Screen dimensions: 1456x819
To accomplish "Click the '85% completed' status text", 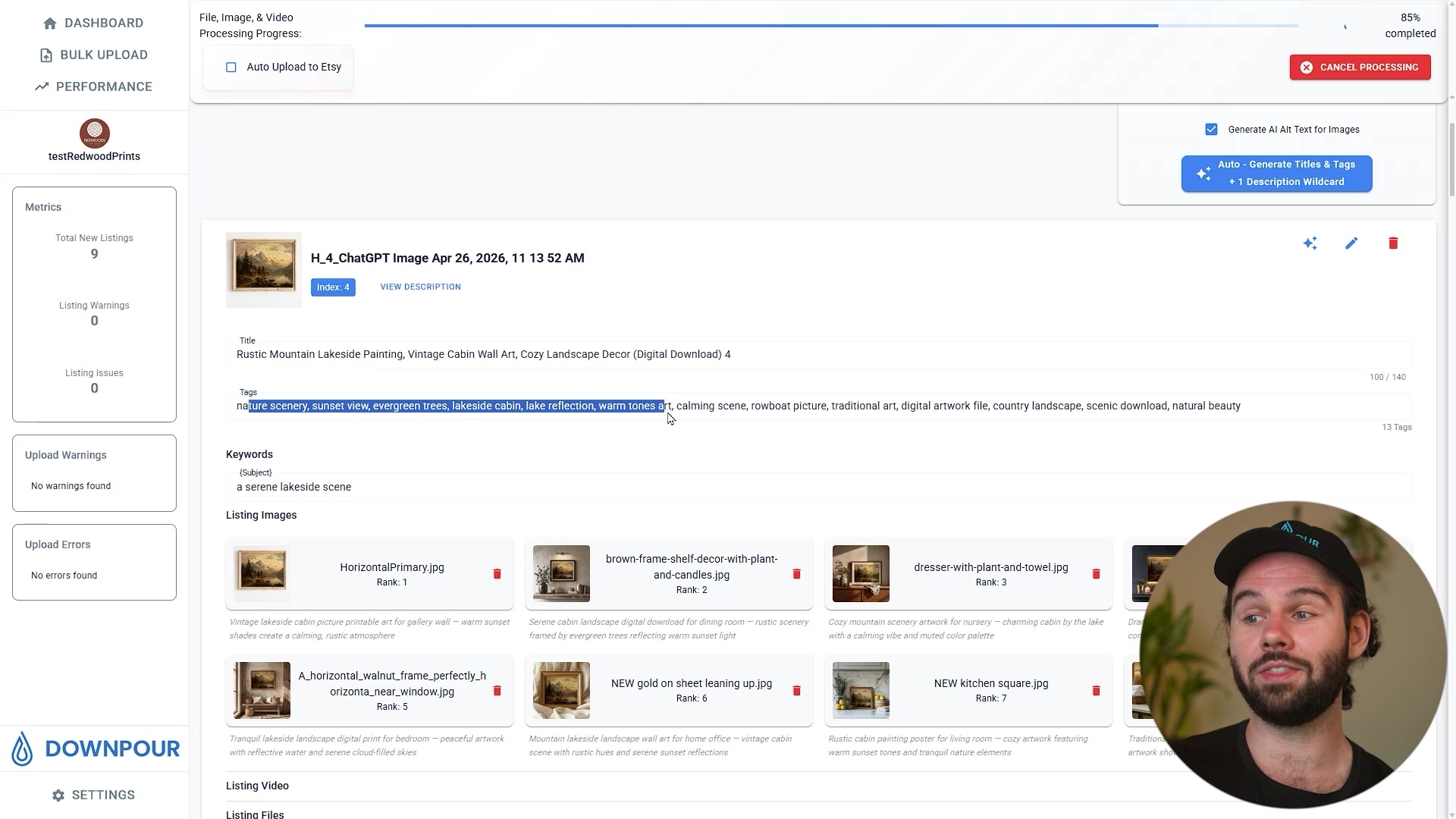I will click(x=1410, y=26).
